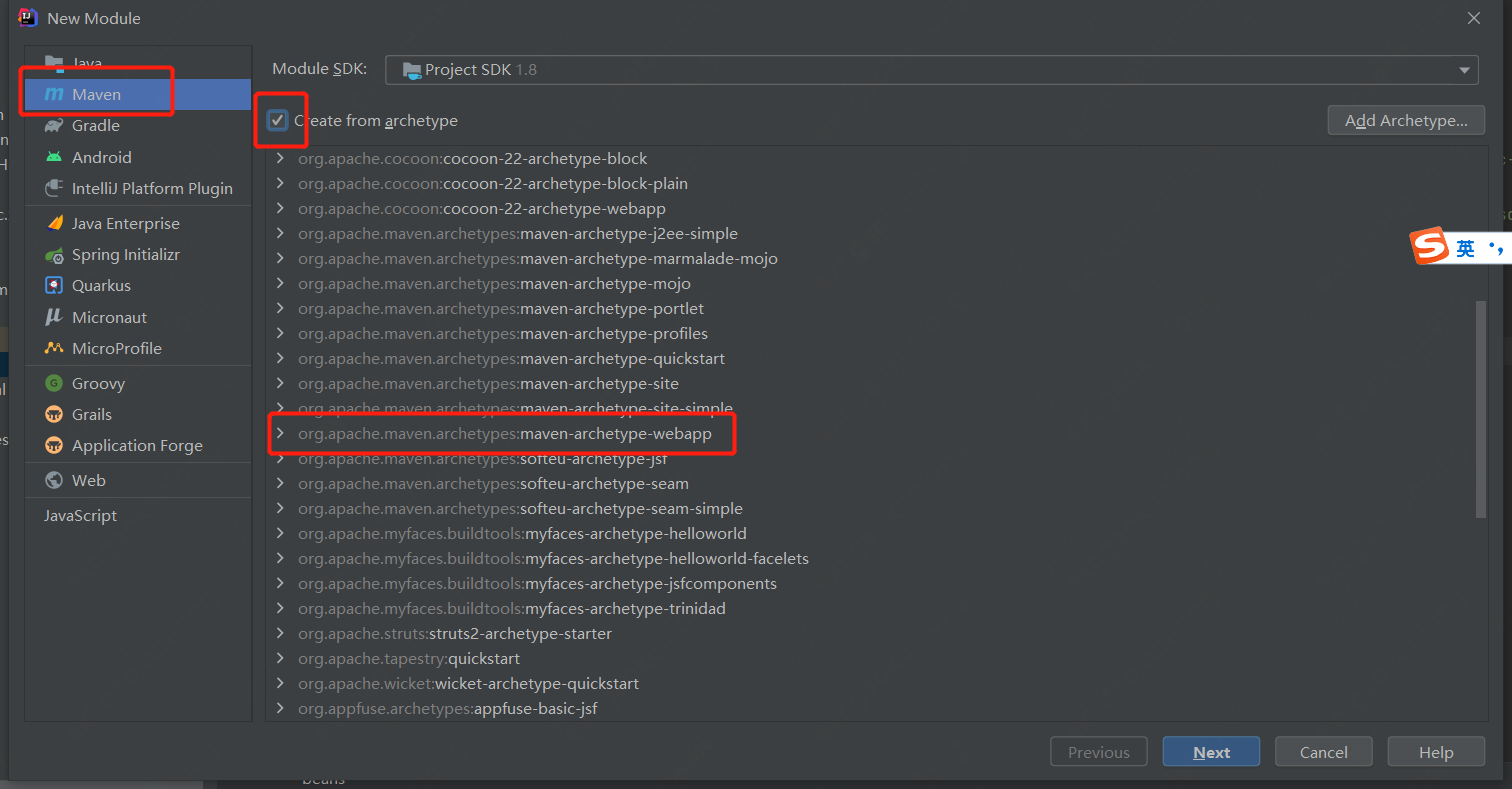
Task: Select Java module type
Action: [138, 63]
